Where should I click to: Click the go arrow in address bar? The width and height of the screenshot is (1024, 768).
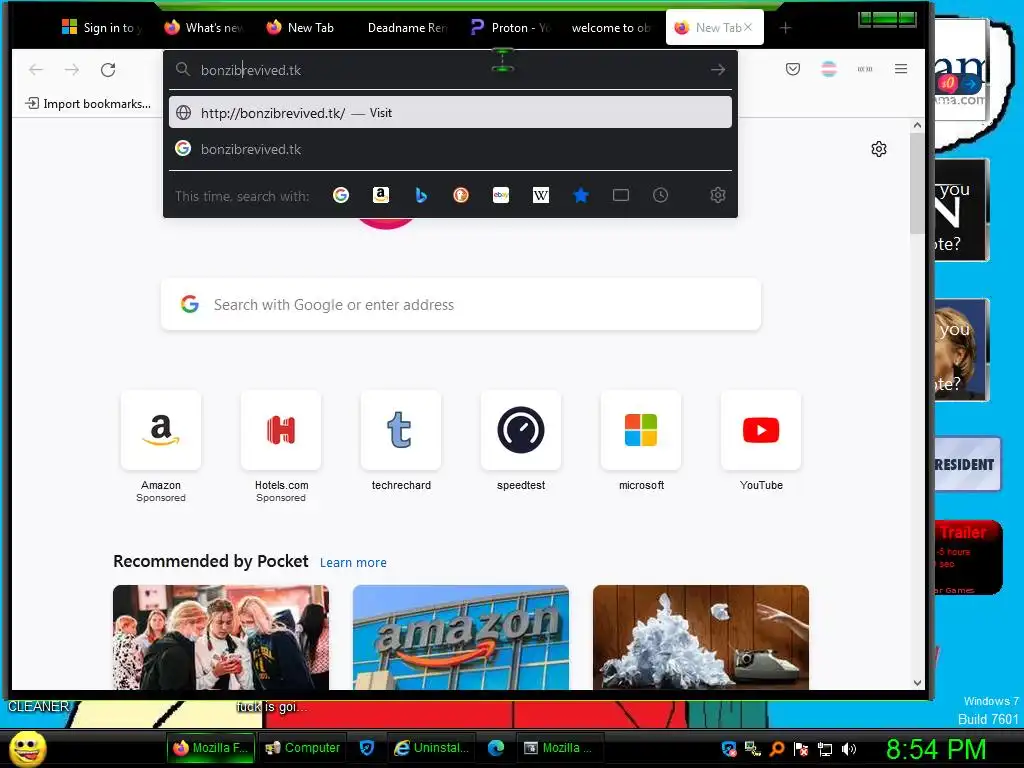718,70
